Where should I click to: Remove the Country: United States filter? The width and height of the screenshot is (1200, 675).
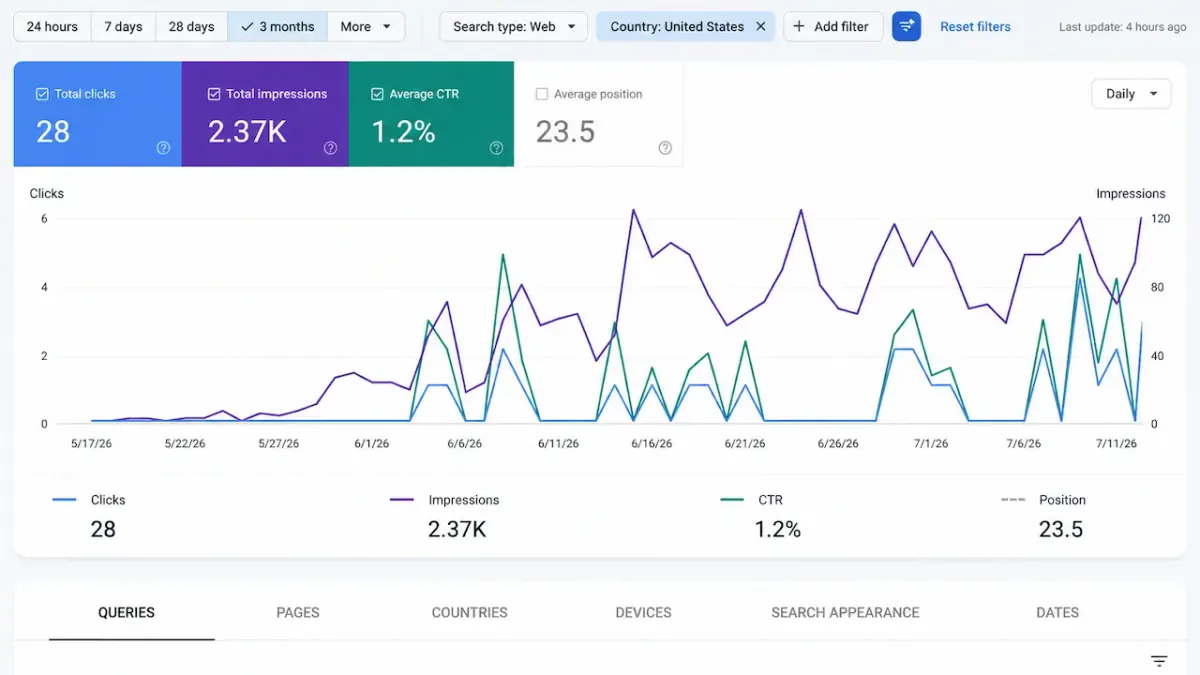(761, 27)
